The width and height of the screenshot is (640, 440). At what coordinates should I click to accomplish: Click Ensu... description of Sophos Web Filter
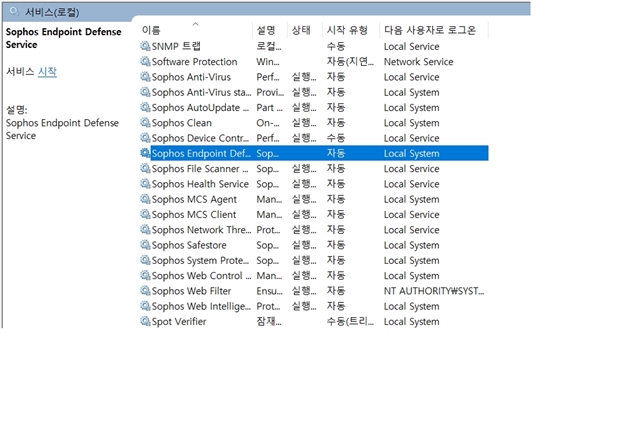pos(269,291)
